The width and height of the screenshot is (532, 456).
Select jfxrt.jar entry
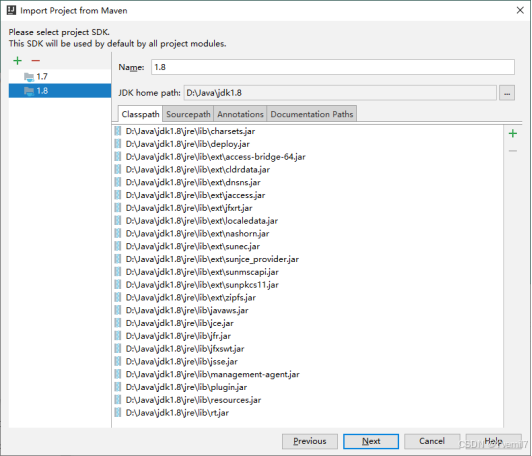point(189,208)
